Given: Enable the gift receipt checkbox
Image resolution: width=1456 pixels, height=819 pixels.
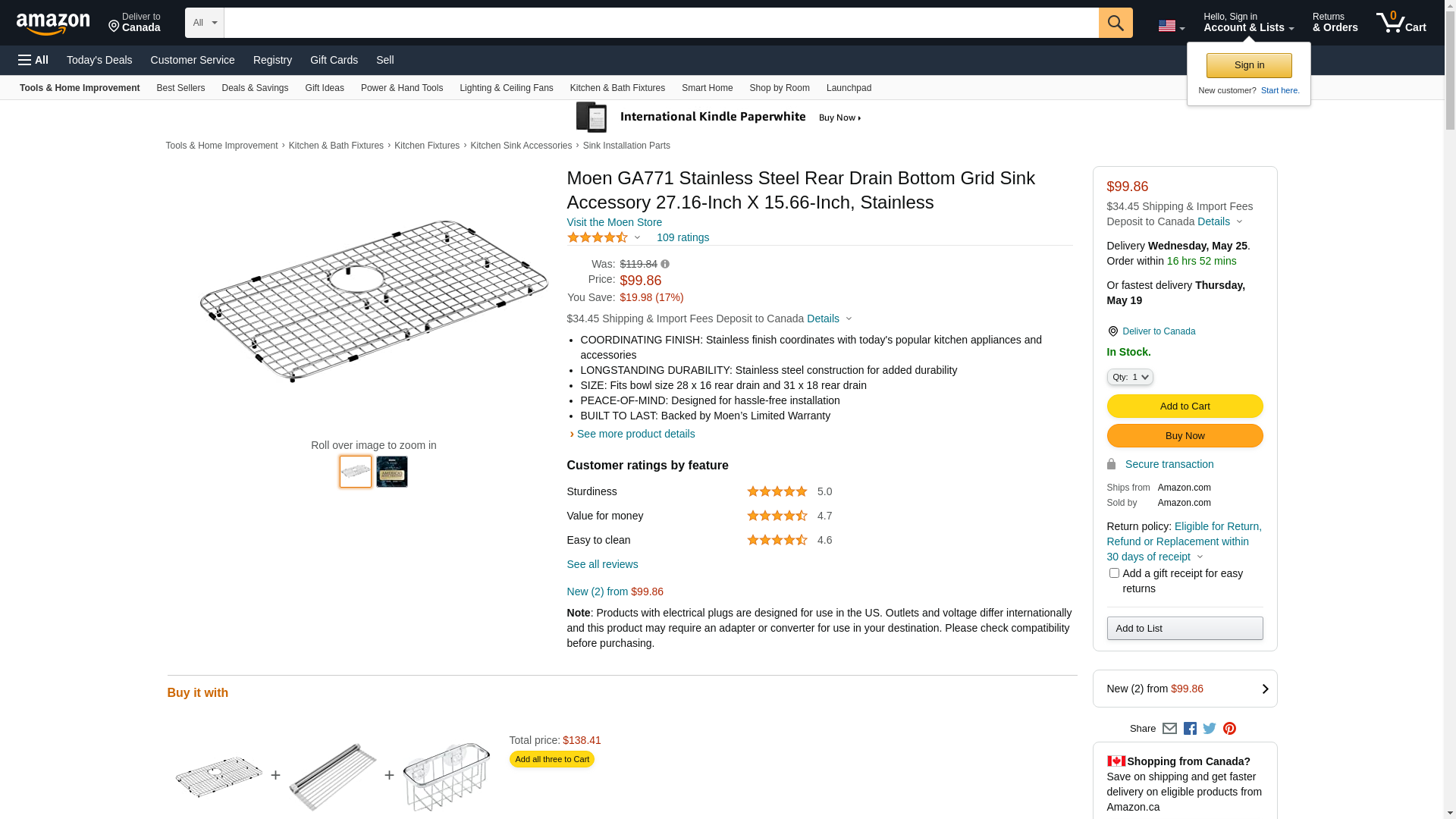Looking at the screenshot, I should click(1114, 573).
